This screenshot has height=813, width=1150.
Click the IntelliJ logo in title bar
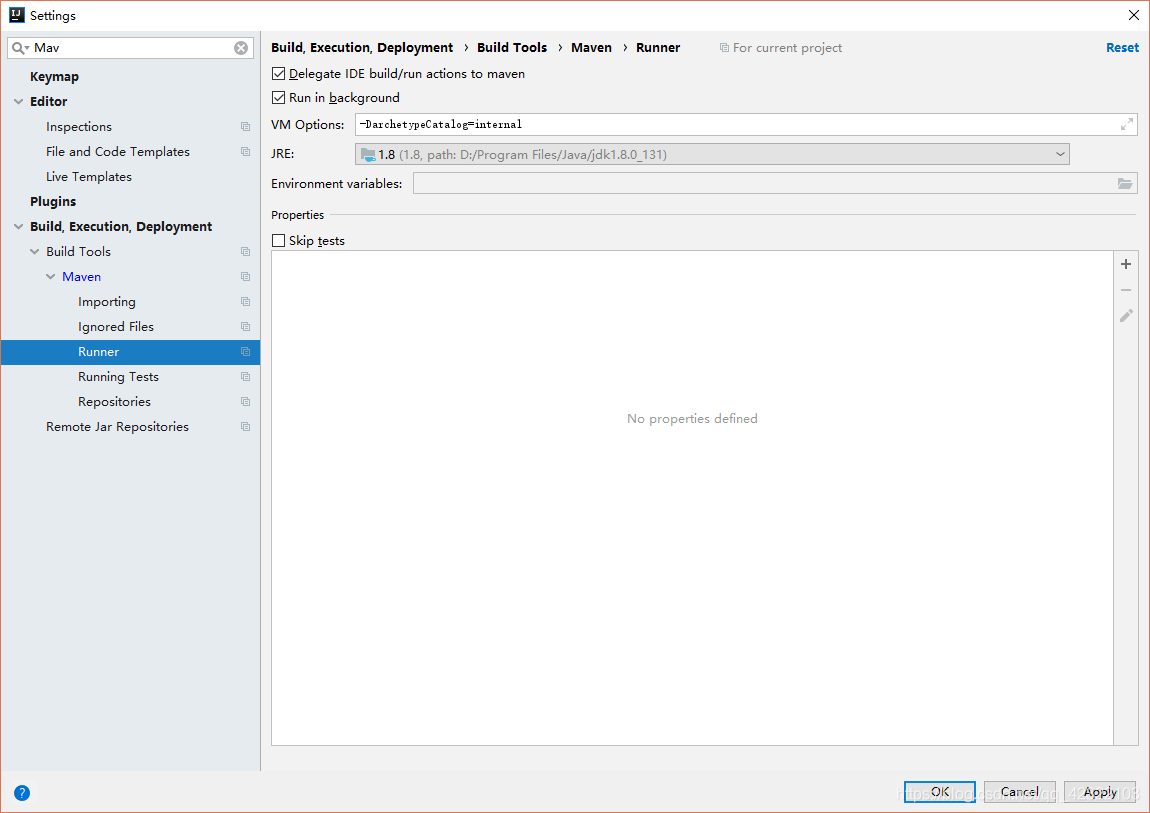tap(17, 15)
